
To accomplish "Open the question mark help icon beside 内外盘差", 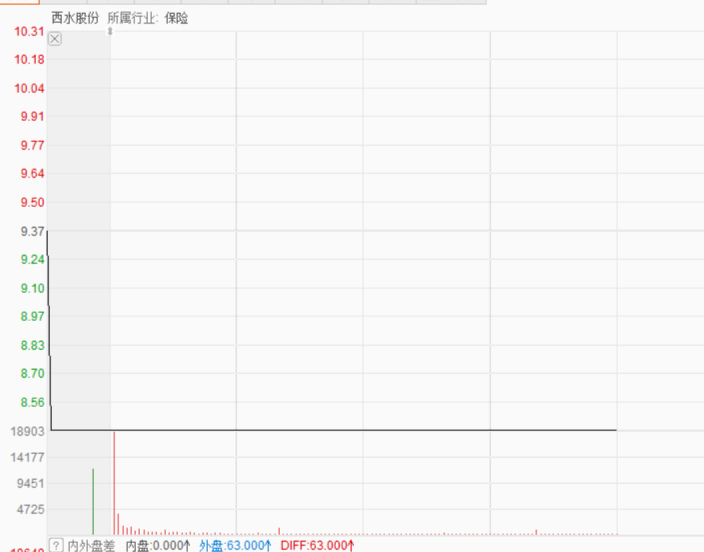I will tap(56, 545).
